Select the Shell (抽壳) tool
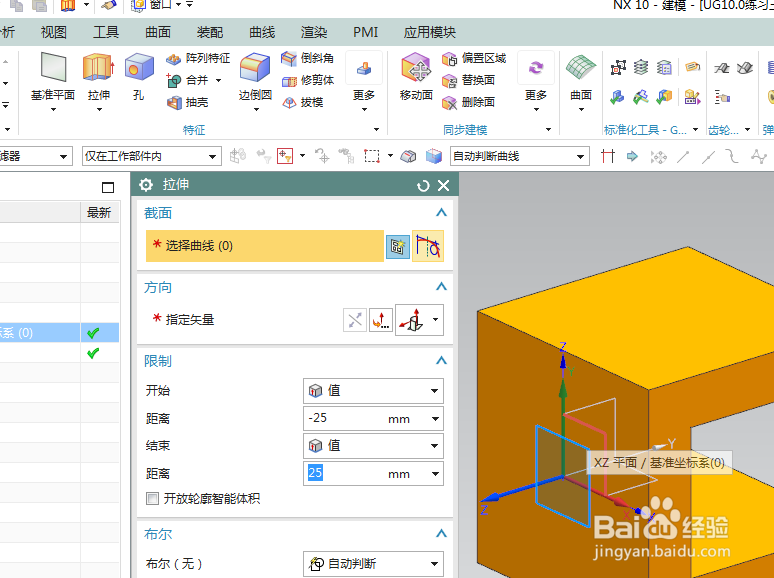Image resolution: width=774 pixels, height=578 pixels. [188, 102]
